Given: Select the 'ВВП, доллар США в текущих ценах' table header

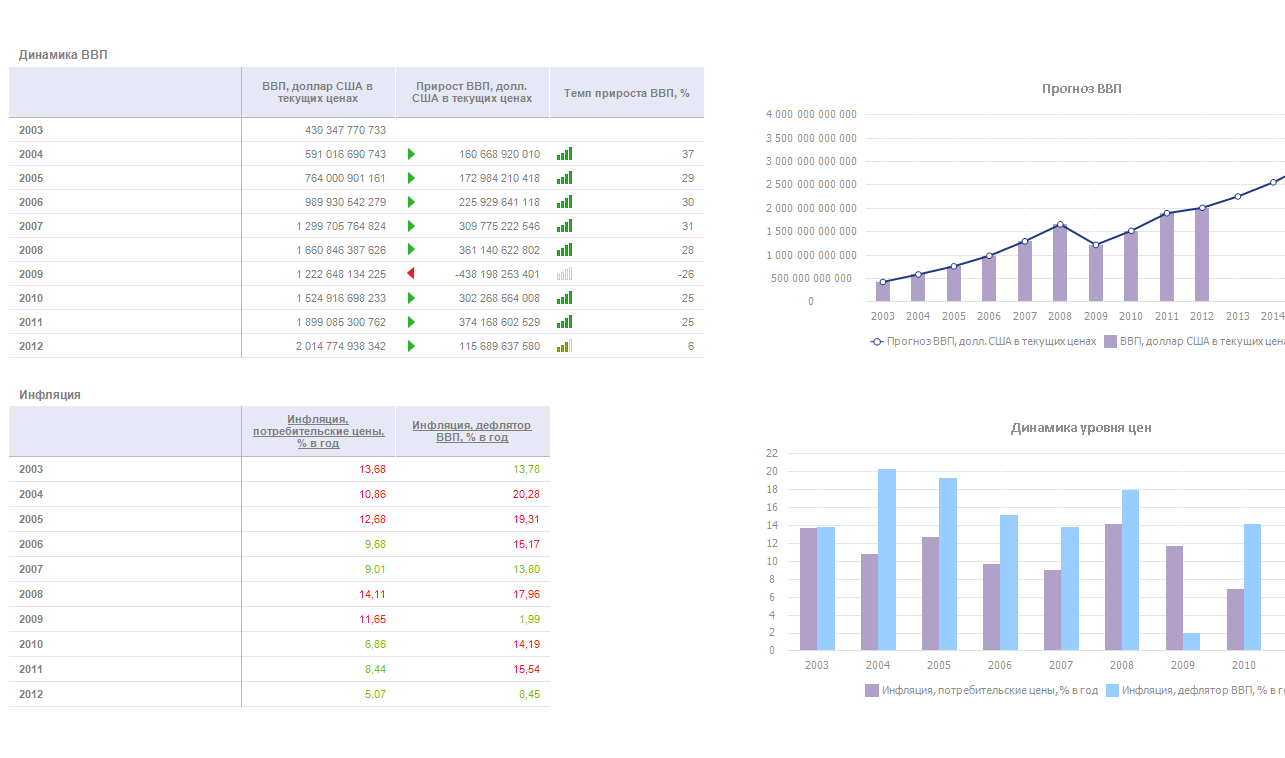Looking at the screenshot, I should tap(318, 93).
